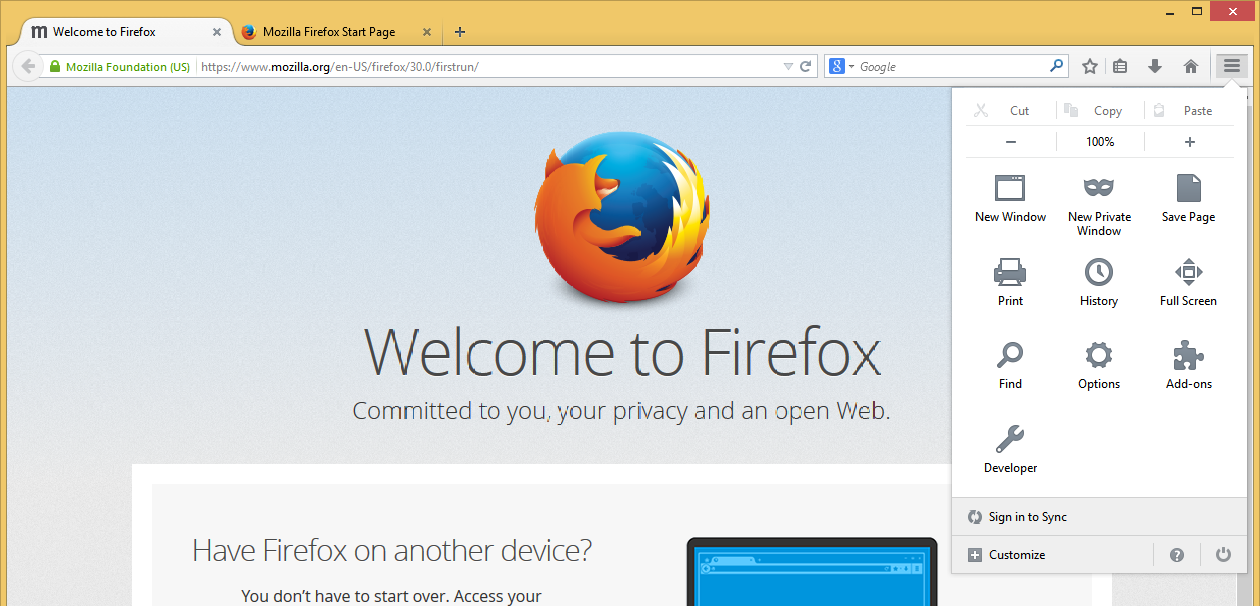Reload the current page

tap(805, 66)
